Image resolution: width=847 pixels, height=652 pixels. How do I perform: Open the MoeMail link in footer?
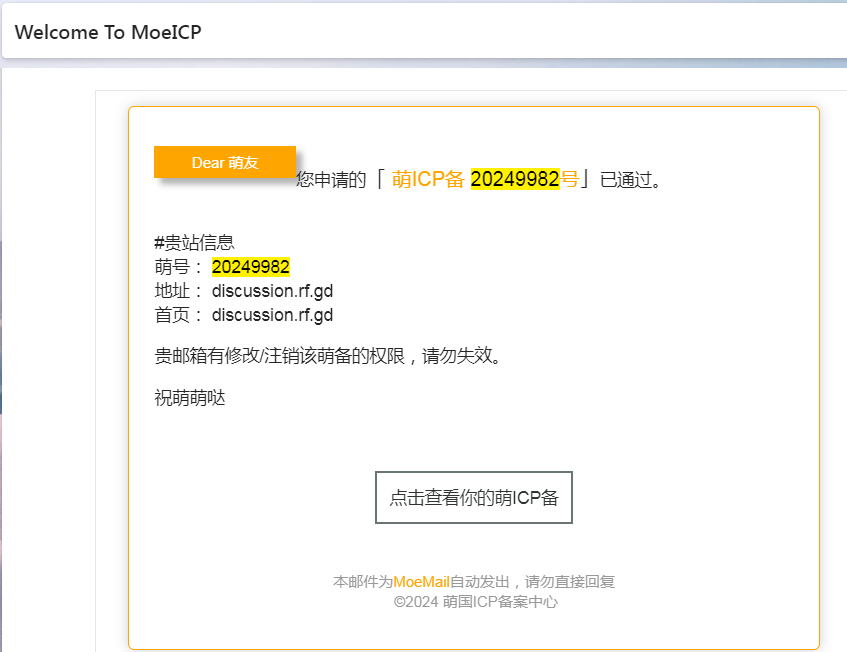pyautogui.click(x=421, y=582)
